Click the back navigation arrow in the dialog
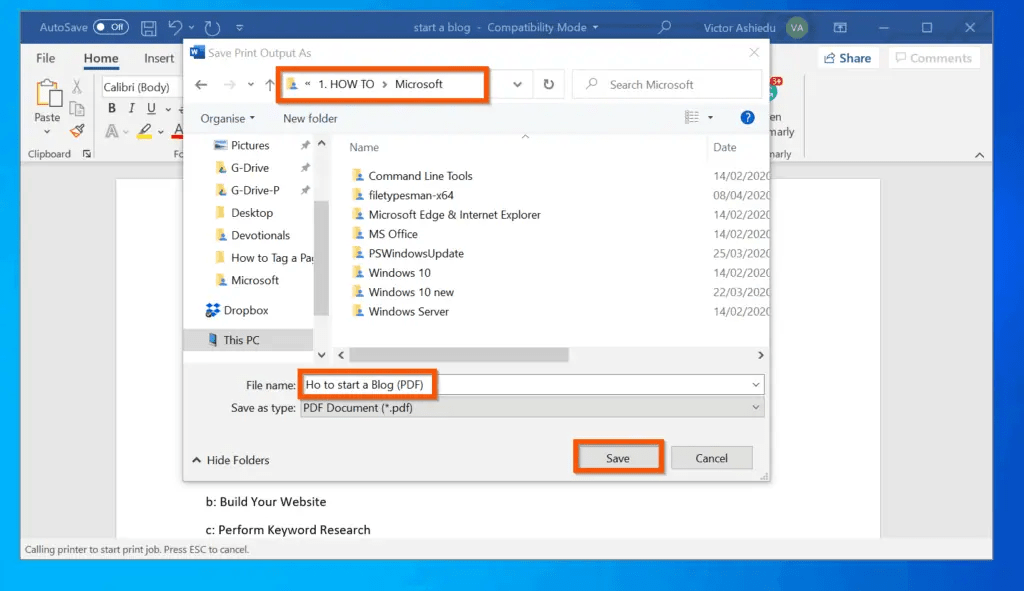This screenshot has width=1024, height=591. coord(199,84)
